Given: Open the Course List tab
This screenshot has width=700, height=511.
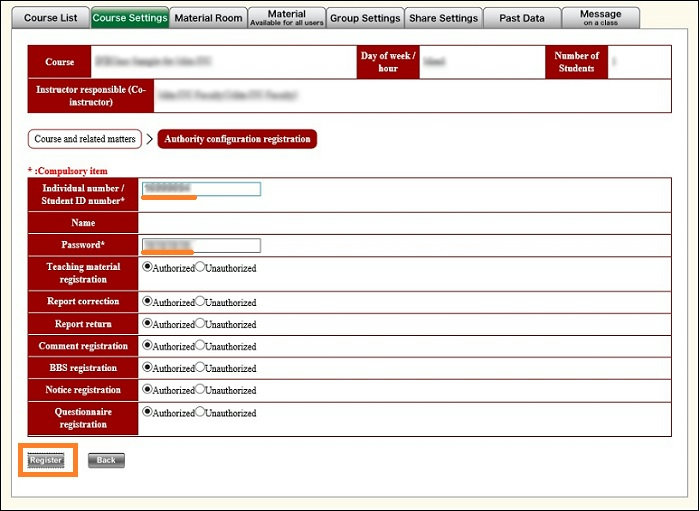Looking at the screenshot, I should click(50, 18).
